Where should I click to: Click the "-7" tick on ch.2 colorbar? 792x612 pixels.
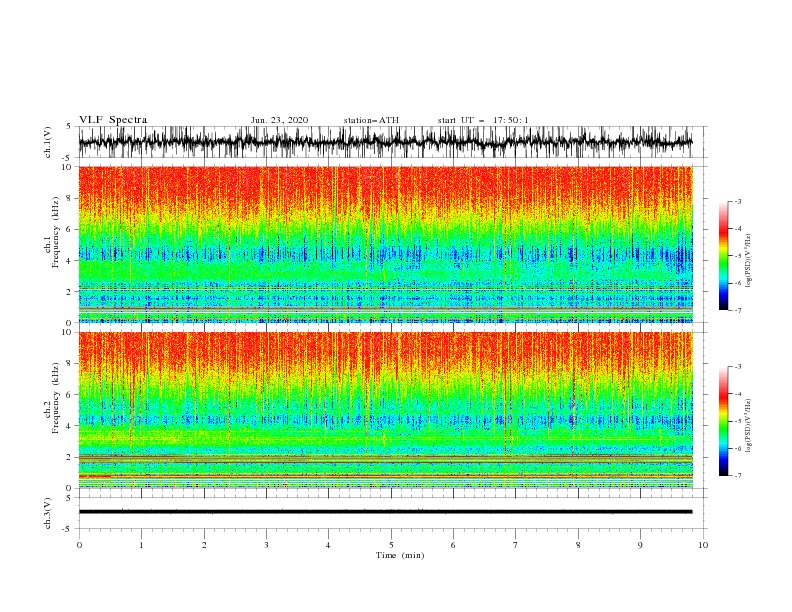click(738, 475)
